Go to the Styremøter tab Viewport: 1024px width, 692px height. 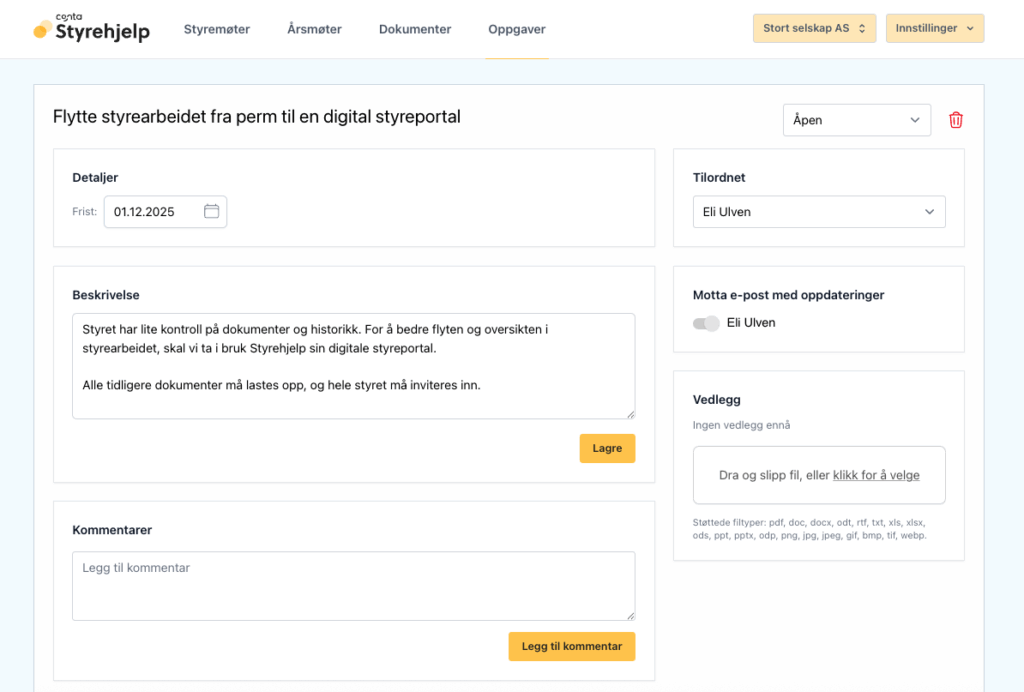tap(217, 30)
